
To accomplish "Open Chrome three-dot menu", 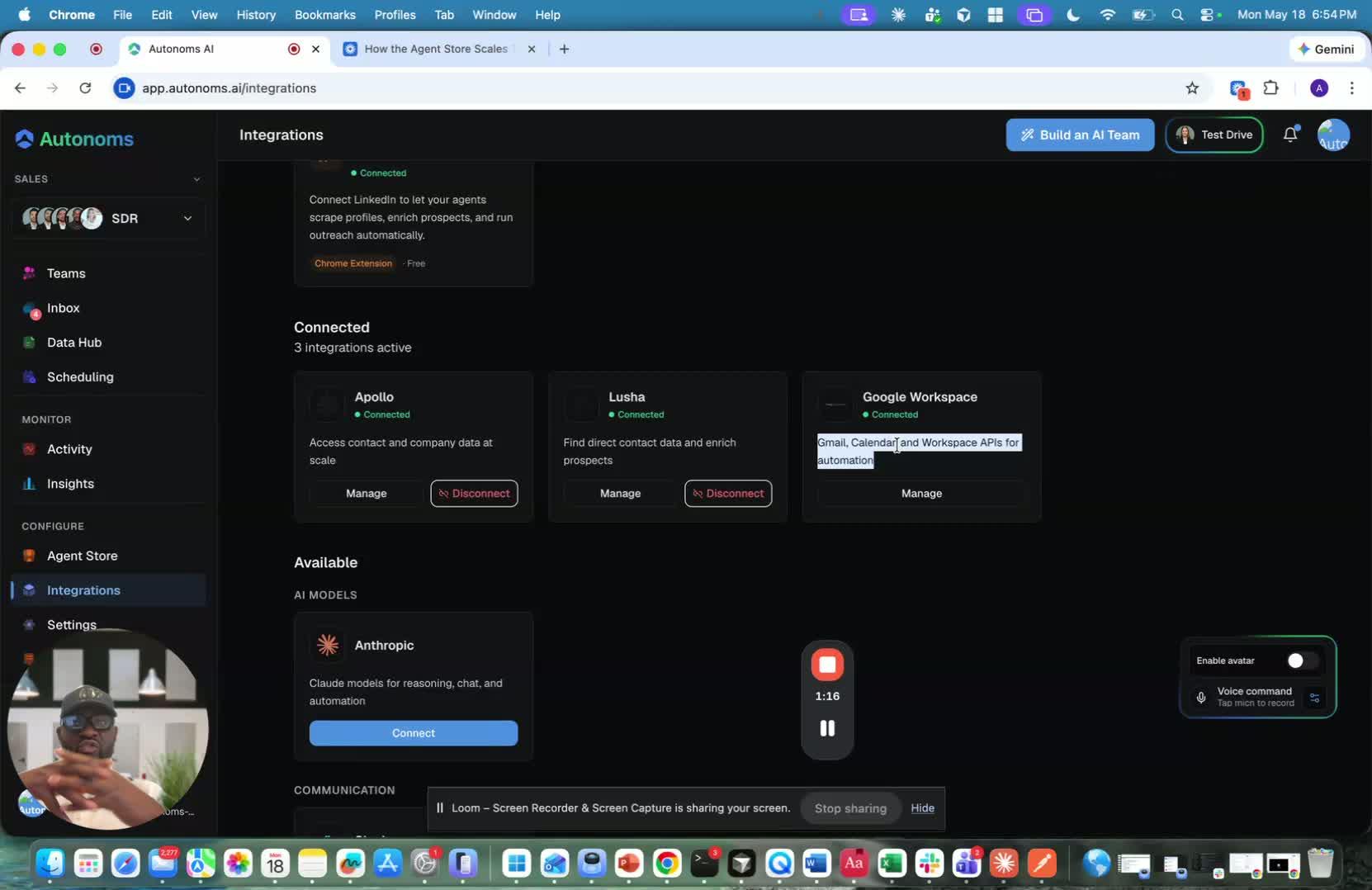I will (1351, 88).
